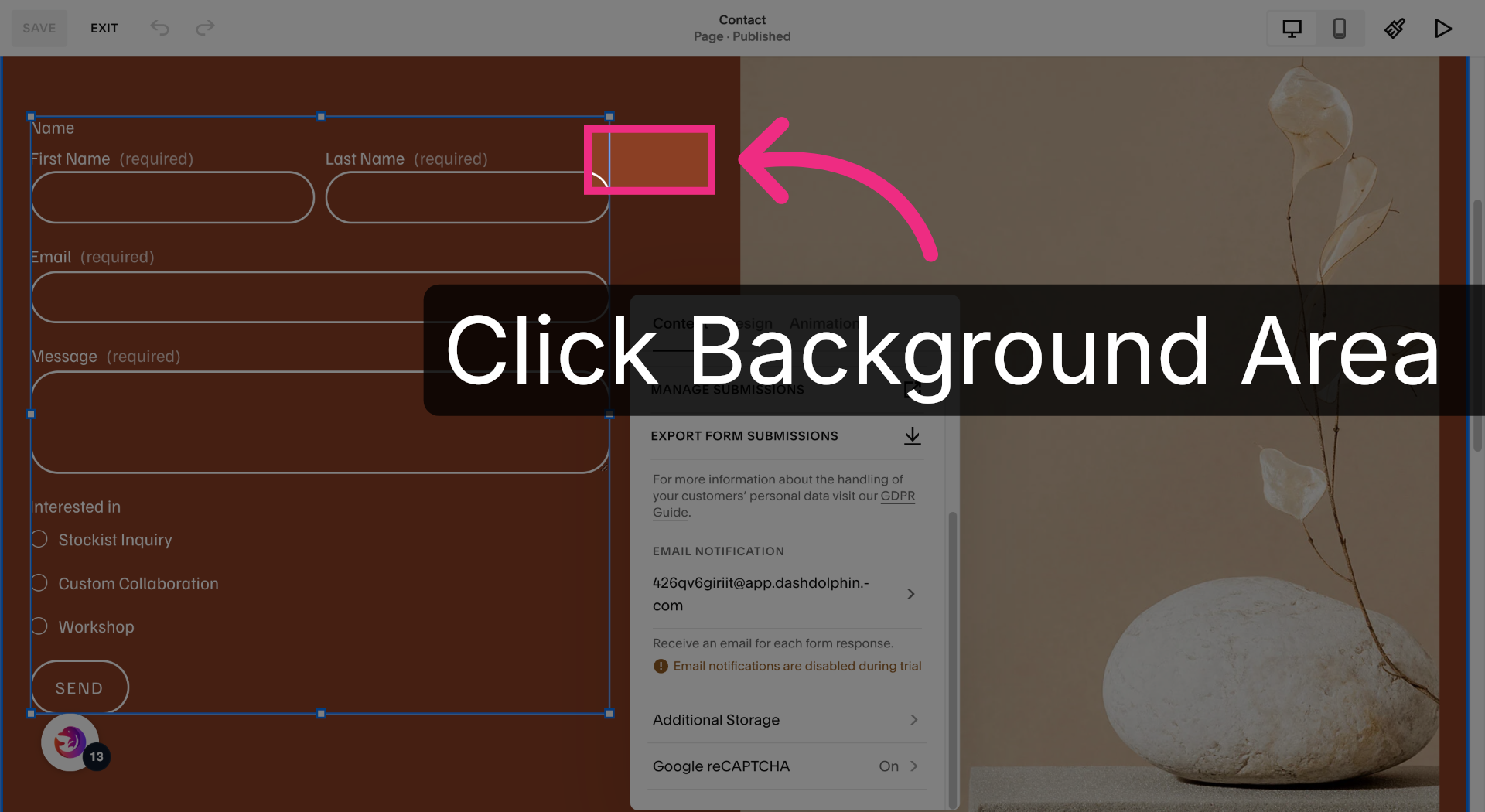1485x812 pixels.
Task: Click 'Receive an email for each form response.'
Action: pos(773,643)
